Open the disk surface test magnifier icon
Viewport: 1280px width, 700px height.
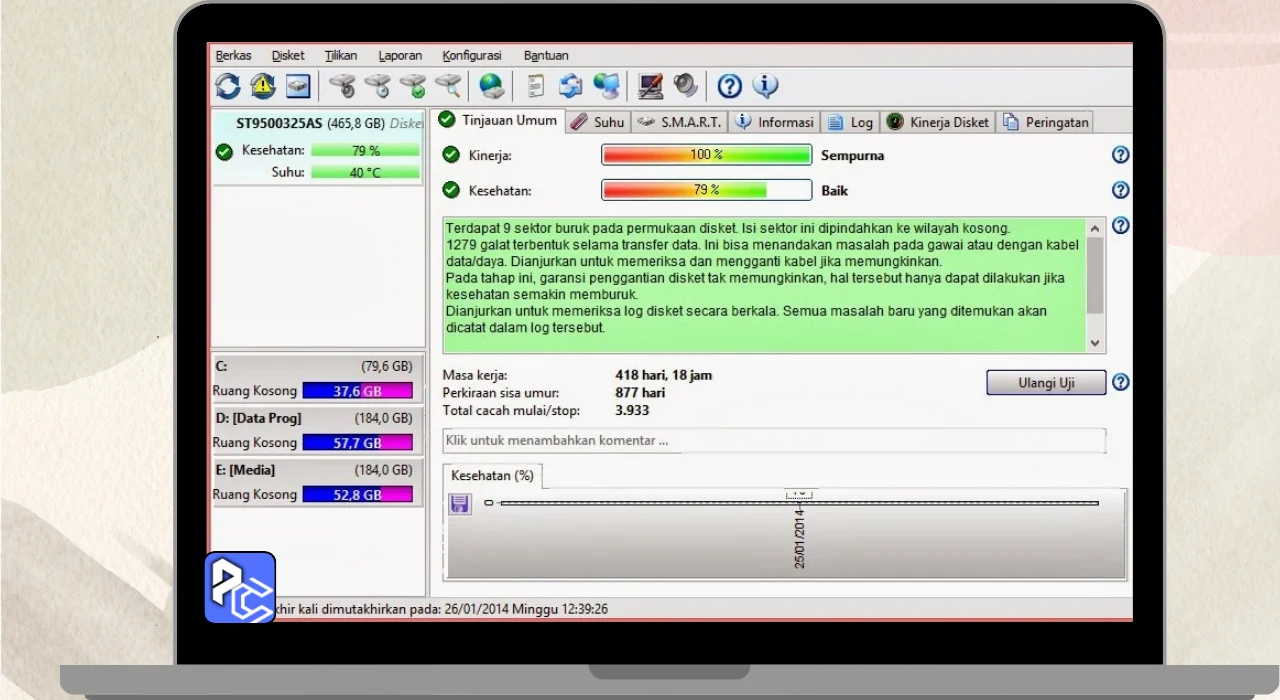coord(448,86)
